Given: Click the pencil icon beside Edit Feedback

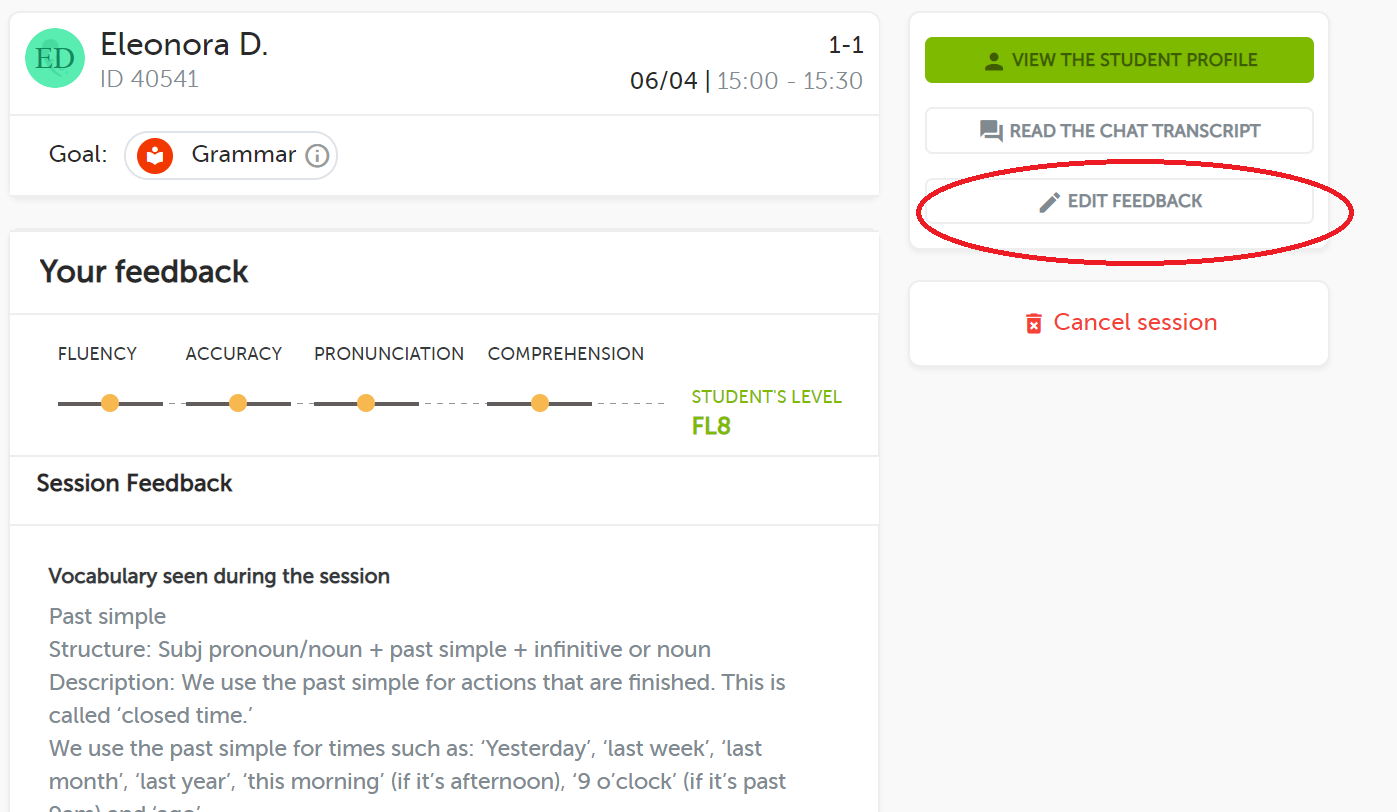Looking at the screenshot, I should coord(1049,202).
